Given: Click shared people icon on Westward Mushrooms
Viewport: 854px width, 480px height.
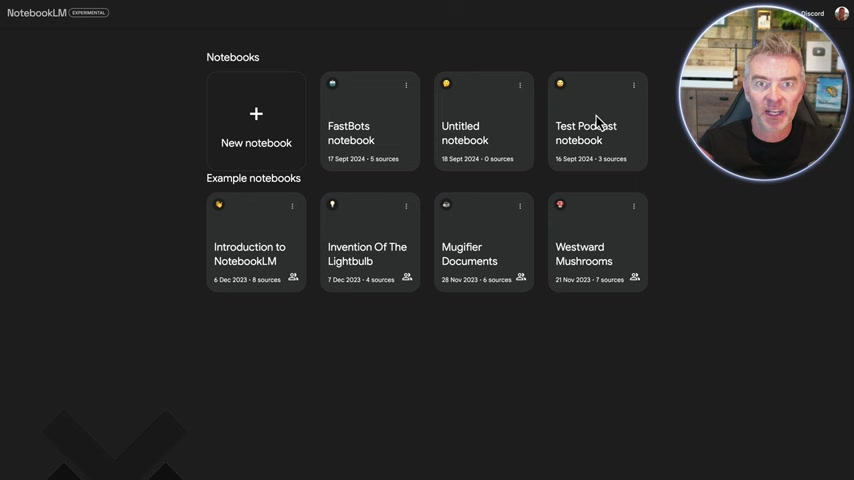Looking at the screenshot, I should pyautogui.click(x=635, y=277).
